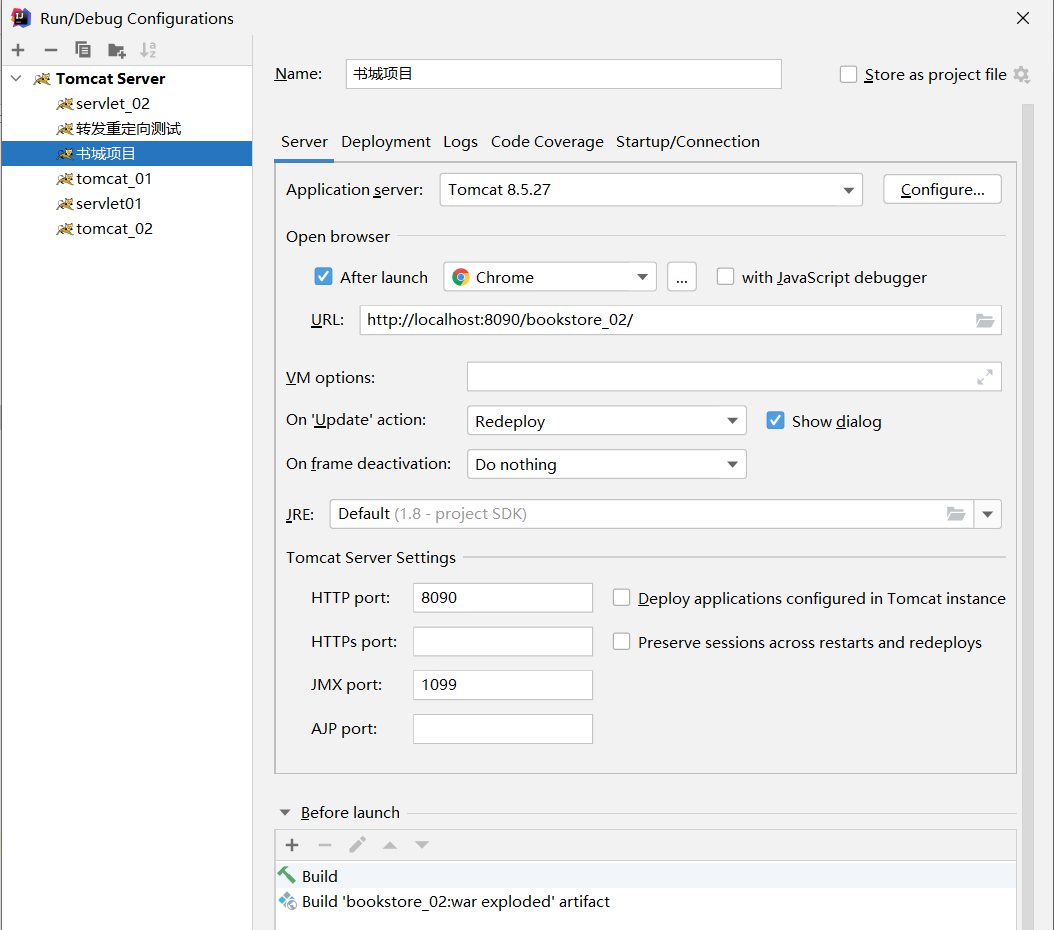Select the 转发重定向测试 configuration
1054x930 pixels.
tap(127, 129)
